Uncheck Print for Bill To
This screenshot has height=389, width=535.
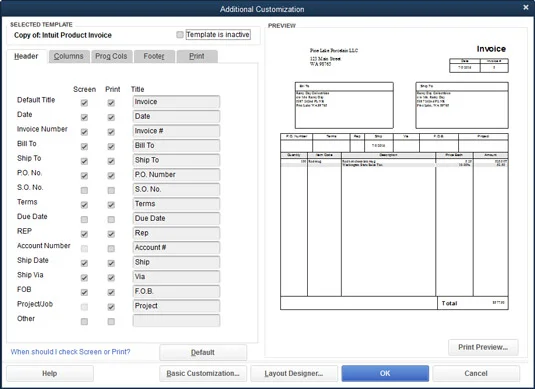pyautogui.click(x=111, y=147)
